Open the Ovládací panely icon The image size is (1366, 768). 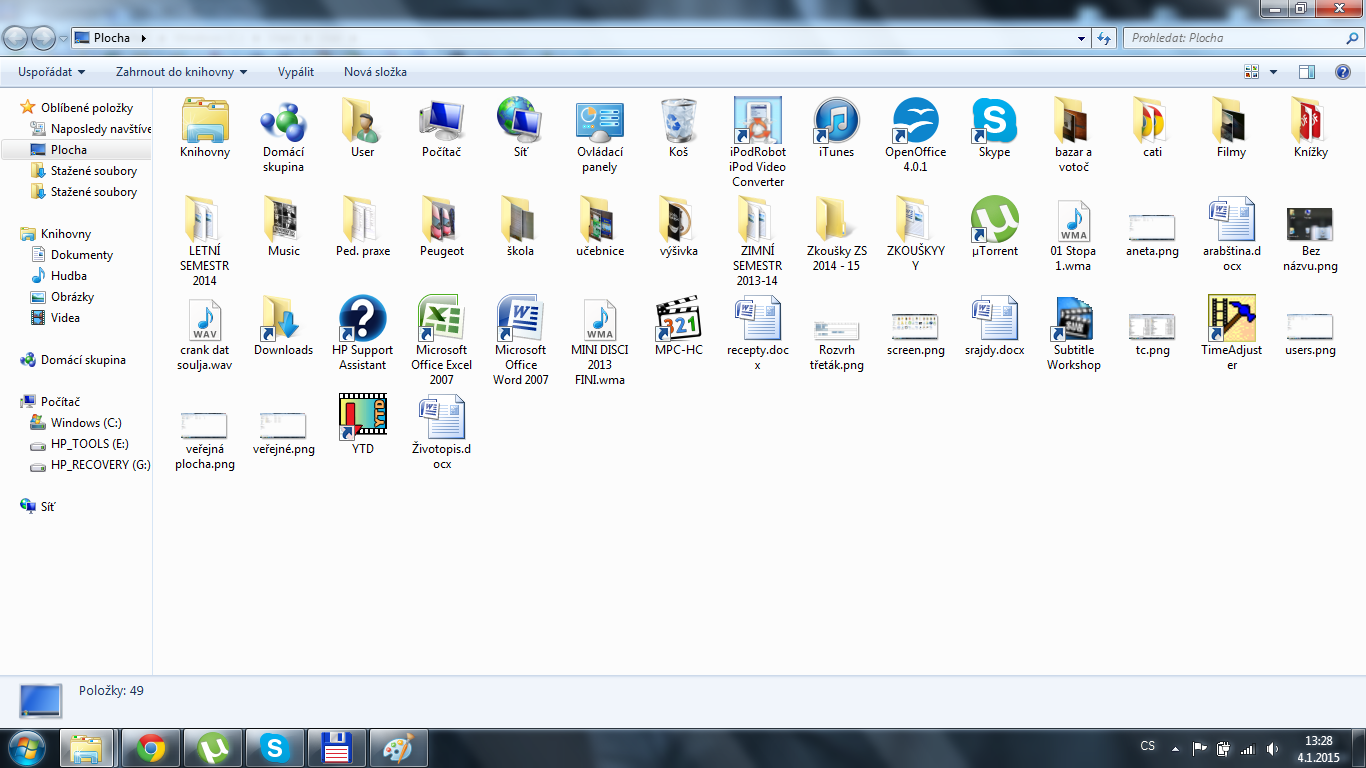(599, 121)
